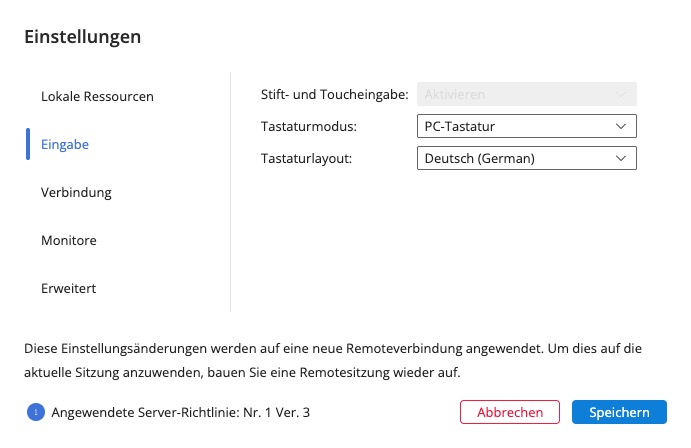691x448 pixels.
Task: Click the chevron arrow of the Tastaturlayout dropdown
Action: (x=621, y=158)
